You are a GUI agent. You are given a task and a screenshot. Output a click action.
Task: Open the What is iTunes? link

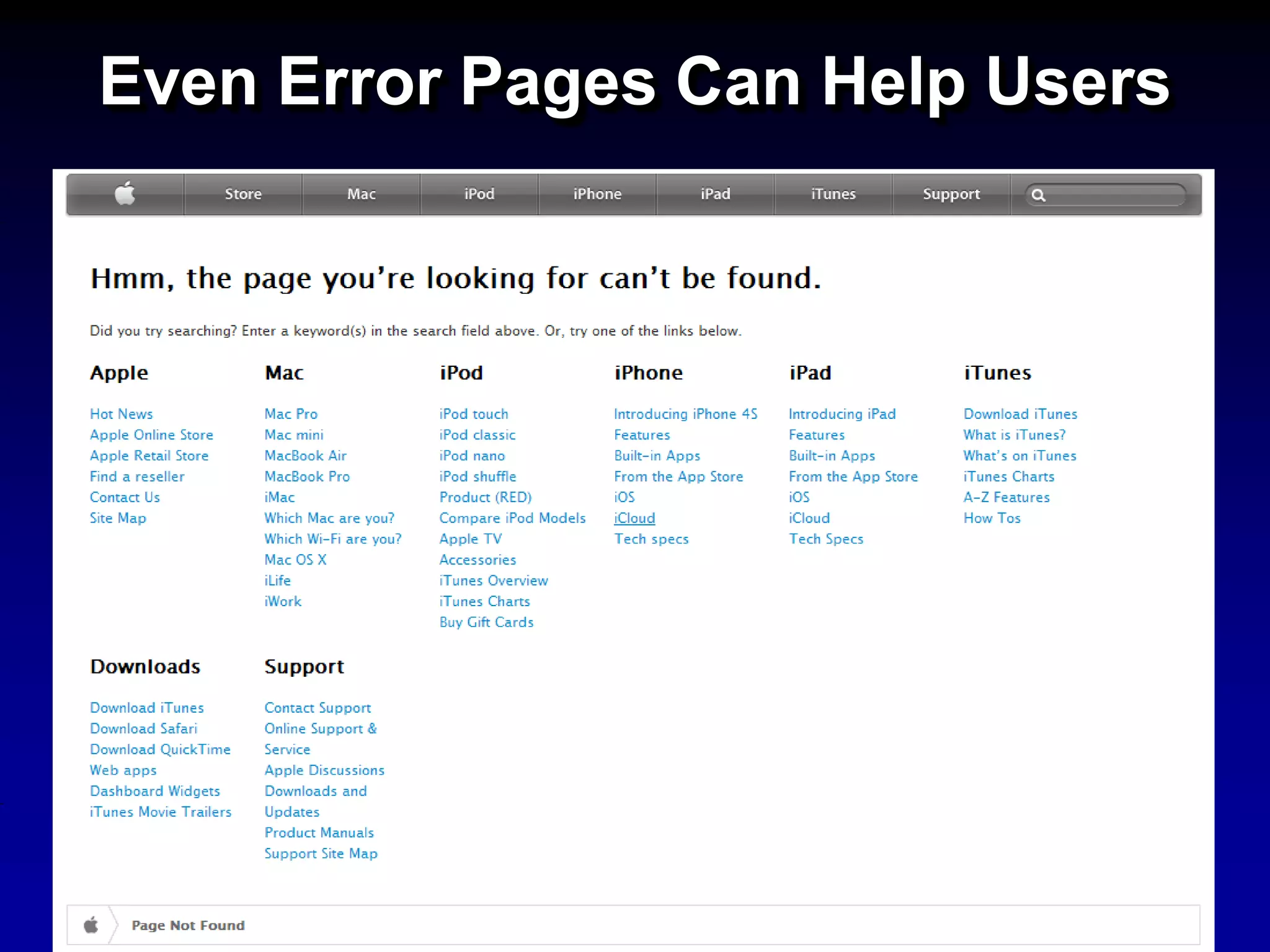(1015, 435)
